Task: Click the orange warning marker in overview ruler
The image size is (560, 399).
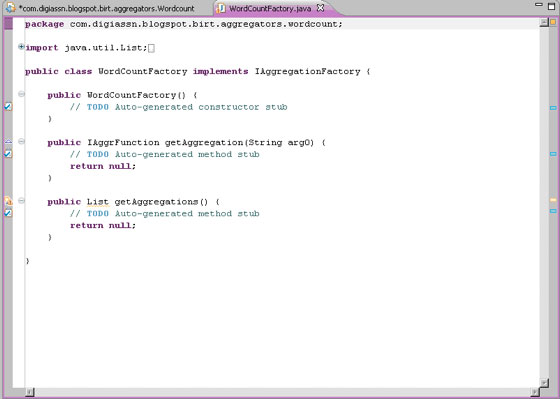Action: click(x=553, y=200)
